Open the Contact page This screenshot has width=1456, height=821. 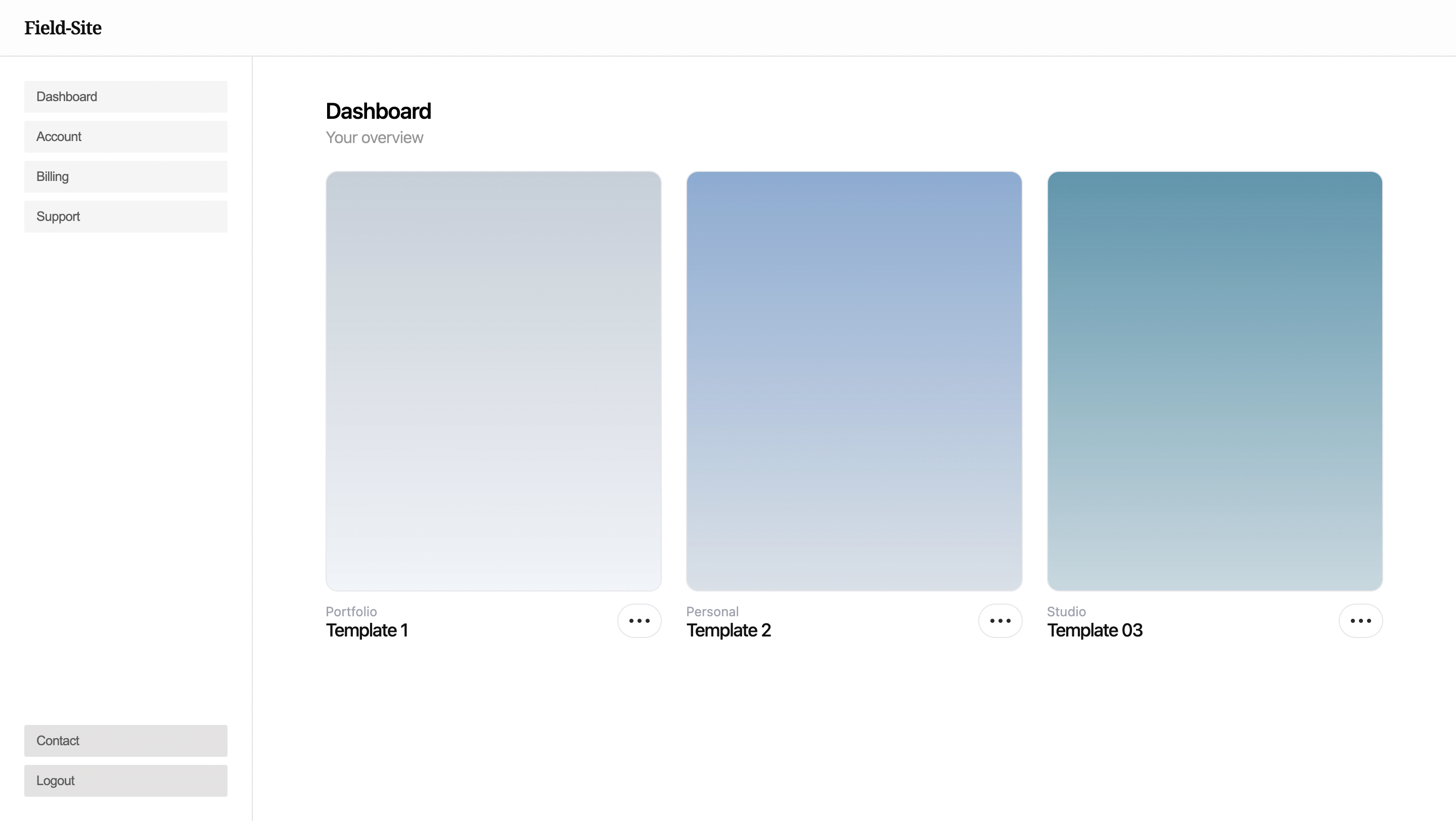(x=125, y=740)
